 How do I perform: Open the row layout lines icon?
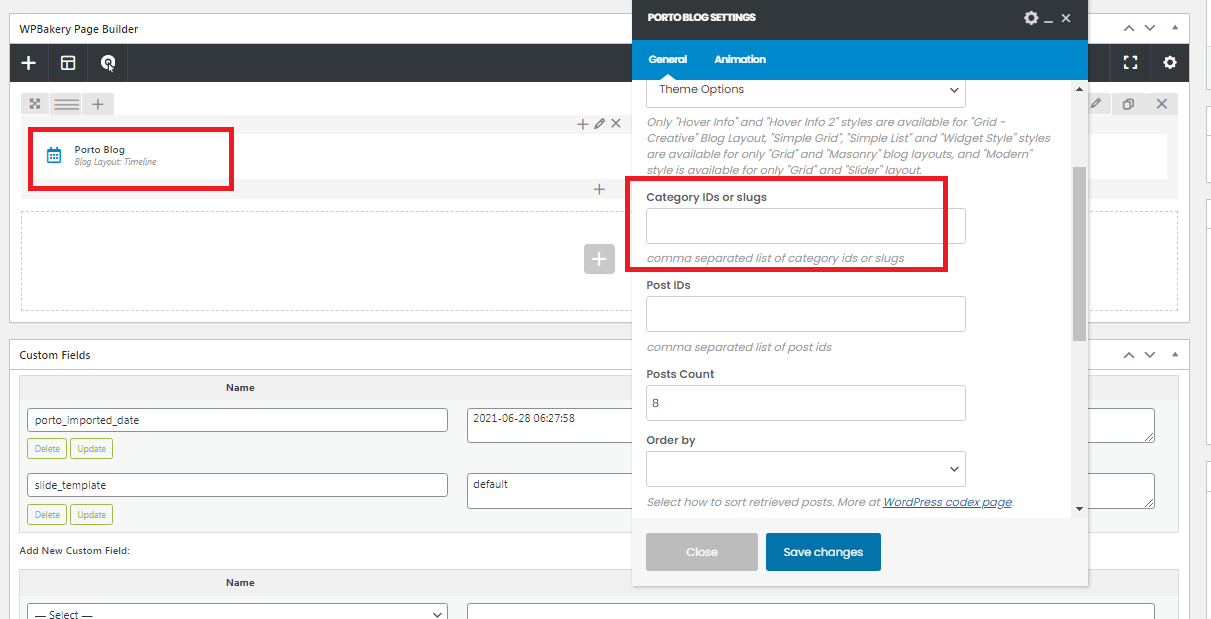click(67, 104)
